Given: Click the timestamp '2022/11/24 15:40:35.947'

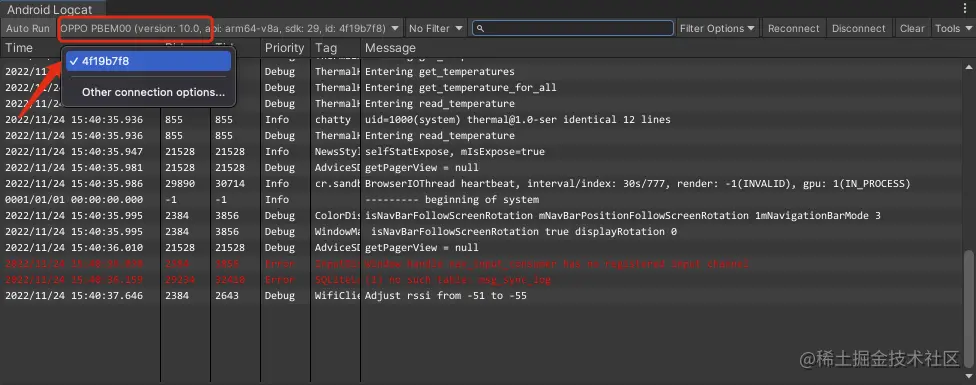Looking at the screenshot, I should (x=73, y=152).
